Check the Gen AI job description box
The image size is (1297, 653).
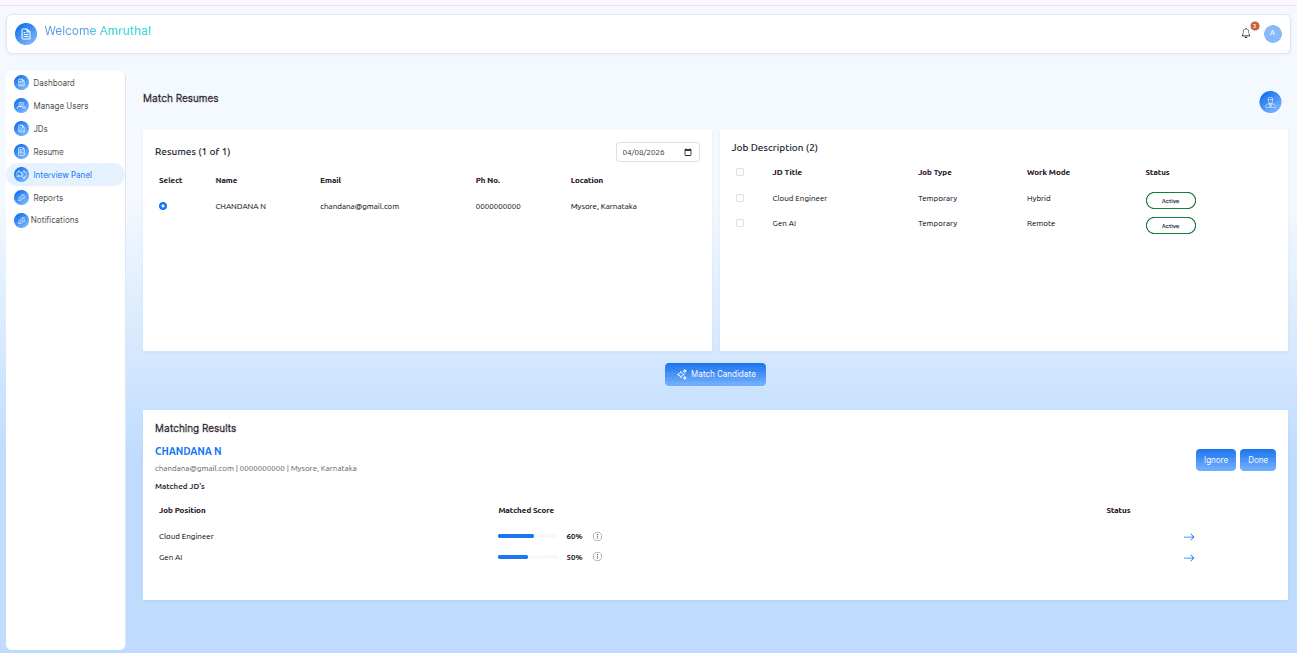coord(740,223)
